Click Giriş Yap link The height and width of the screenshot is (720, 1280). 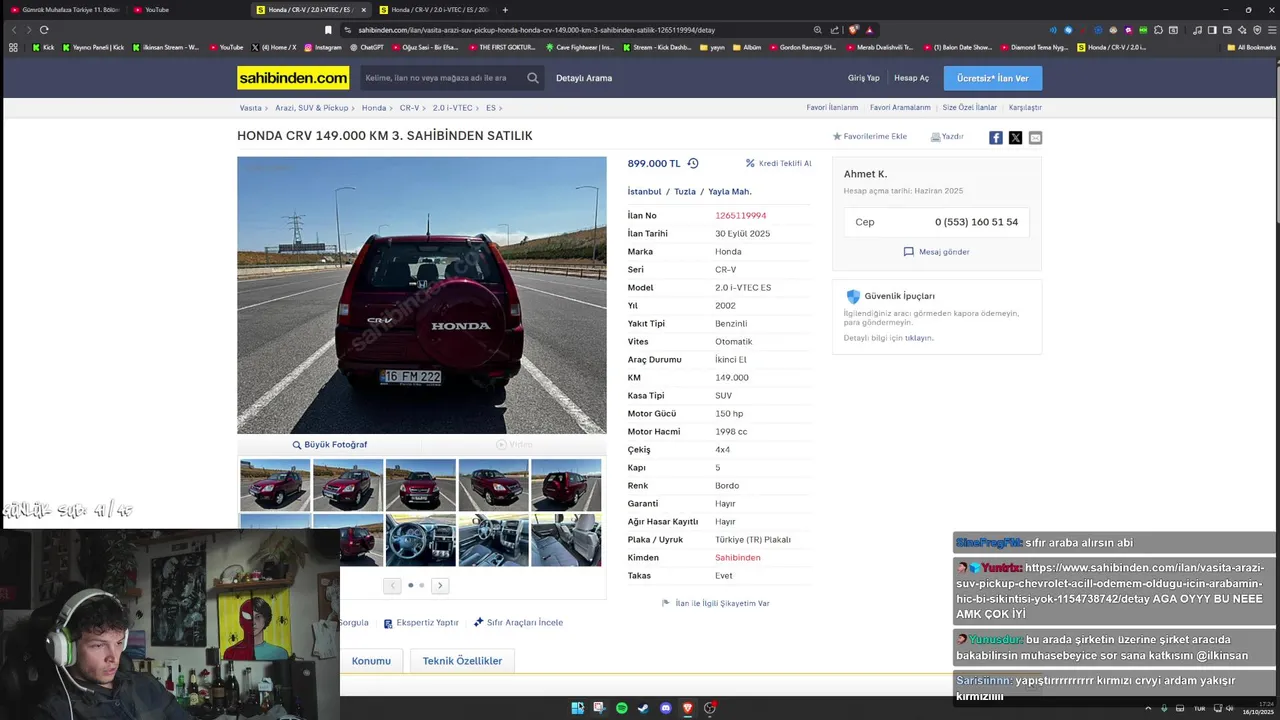coord(864,78)
